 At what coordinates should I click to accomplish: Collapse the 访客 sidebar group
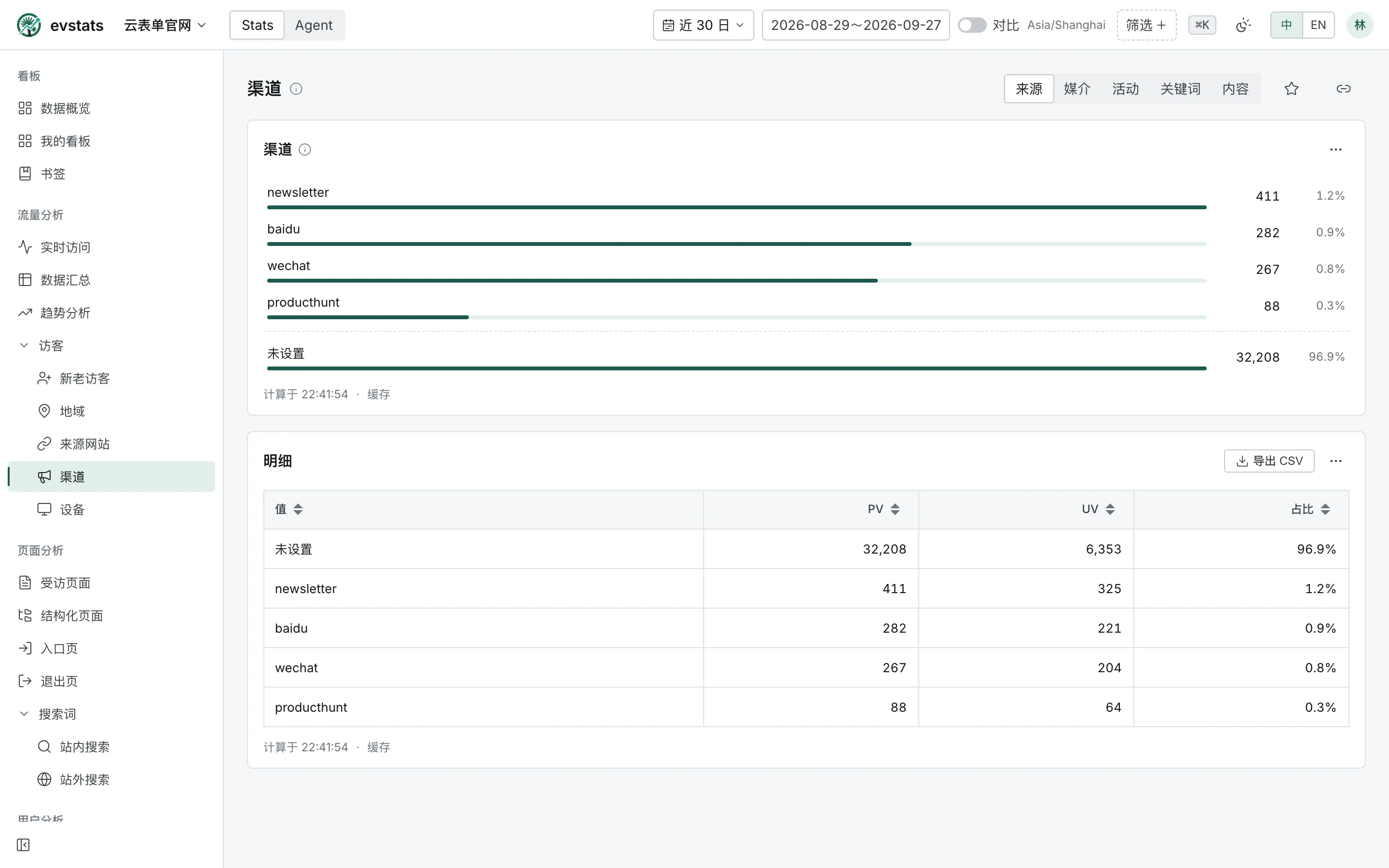(x=111, y=346)
